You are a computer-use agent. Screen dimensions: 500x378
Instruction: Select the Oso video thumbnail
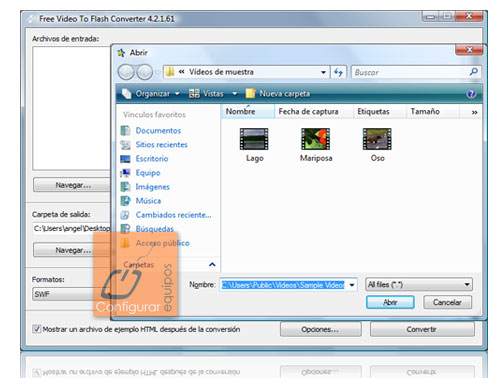[x=377, y=139]
